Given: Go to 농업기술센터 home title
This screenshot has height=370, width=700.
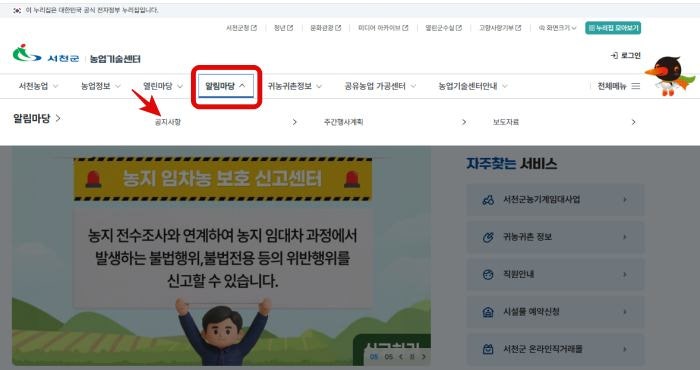Looking at the screenshot, I should 115,58.
